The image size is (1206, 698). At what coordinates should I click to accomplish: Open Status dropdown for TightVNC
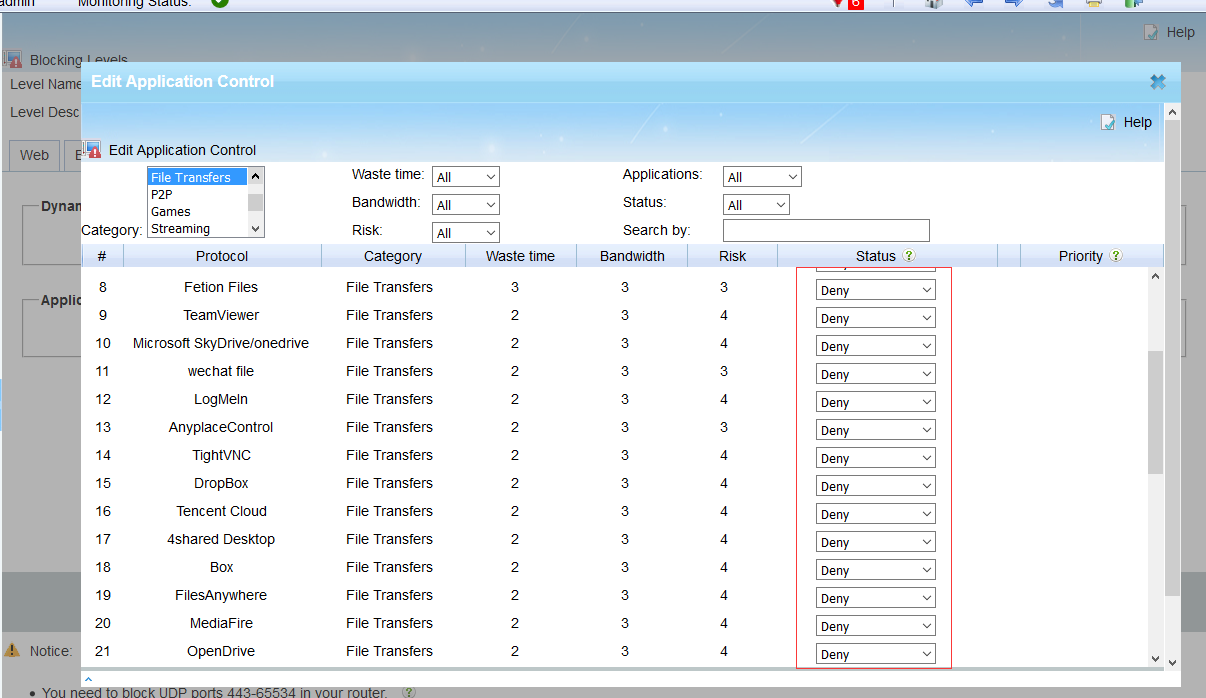(x=876, y=458)
